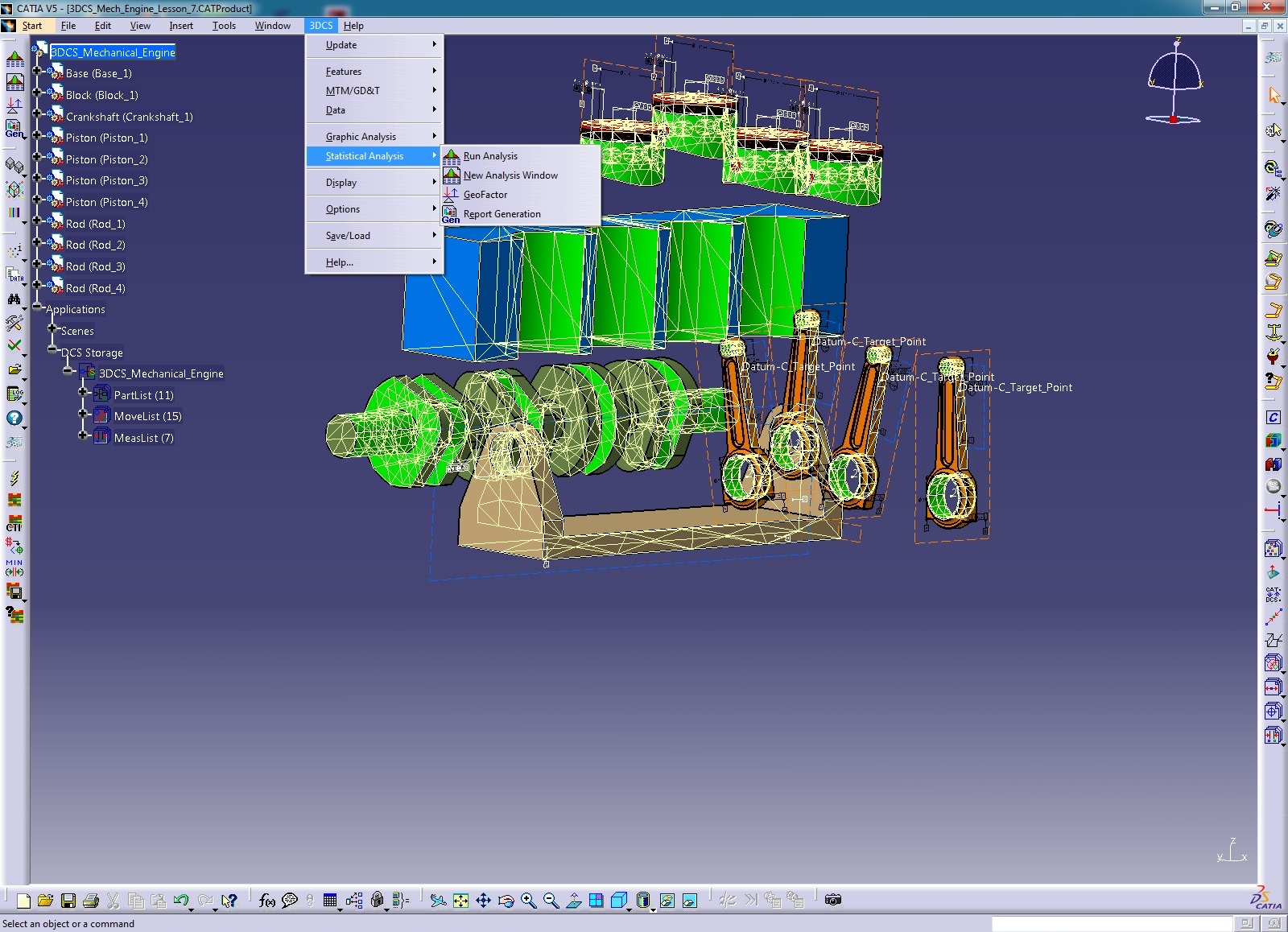
Task: Open the File menu
Action: pyautogui.click(x=68, y=26)
